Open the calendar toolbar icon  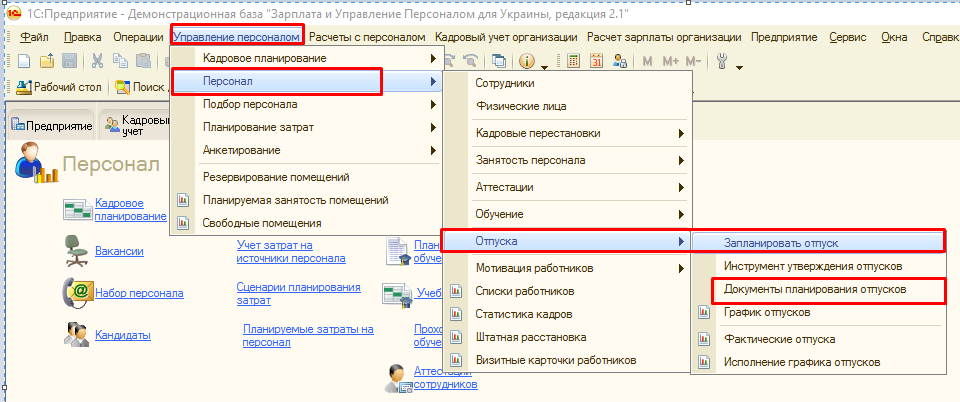coord(597,61)
